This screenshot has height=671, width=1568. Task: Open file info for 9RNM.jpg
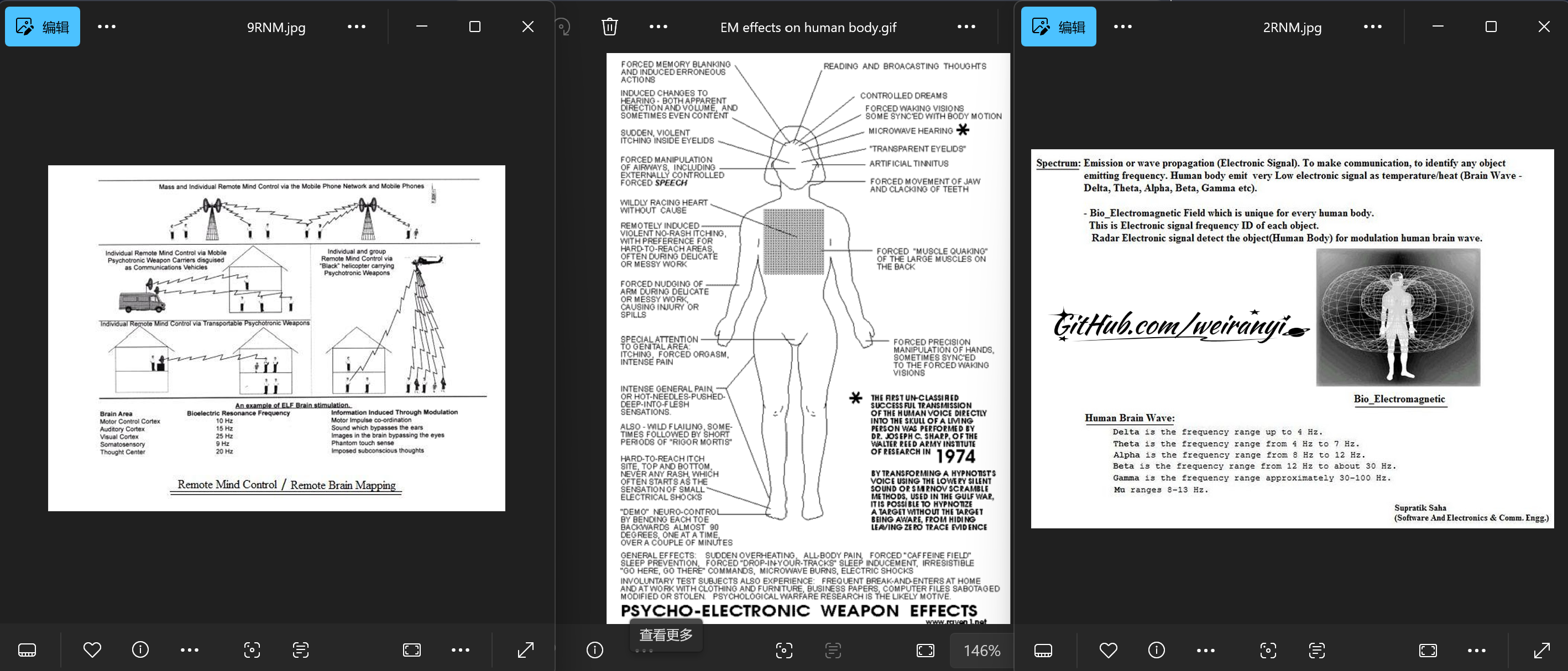pyautogui.click(x=140, y=649)
